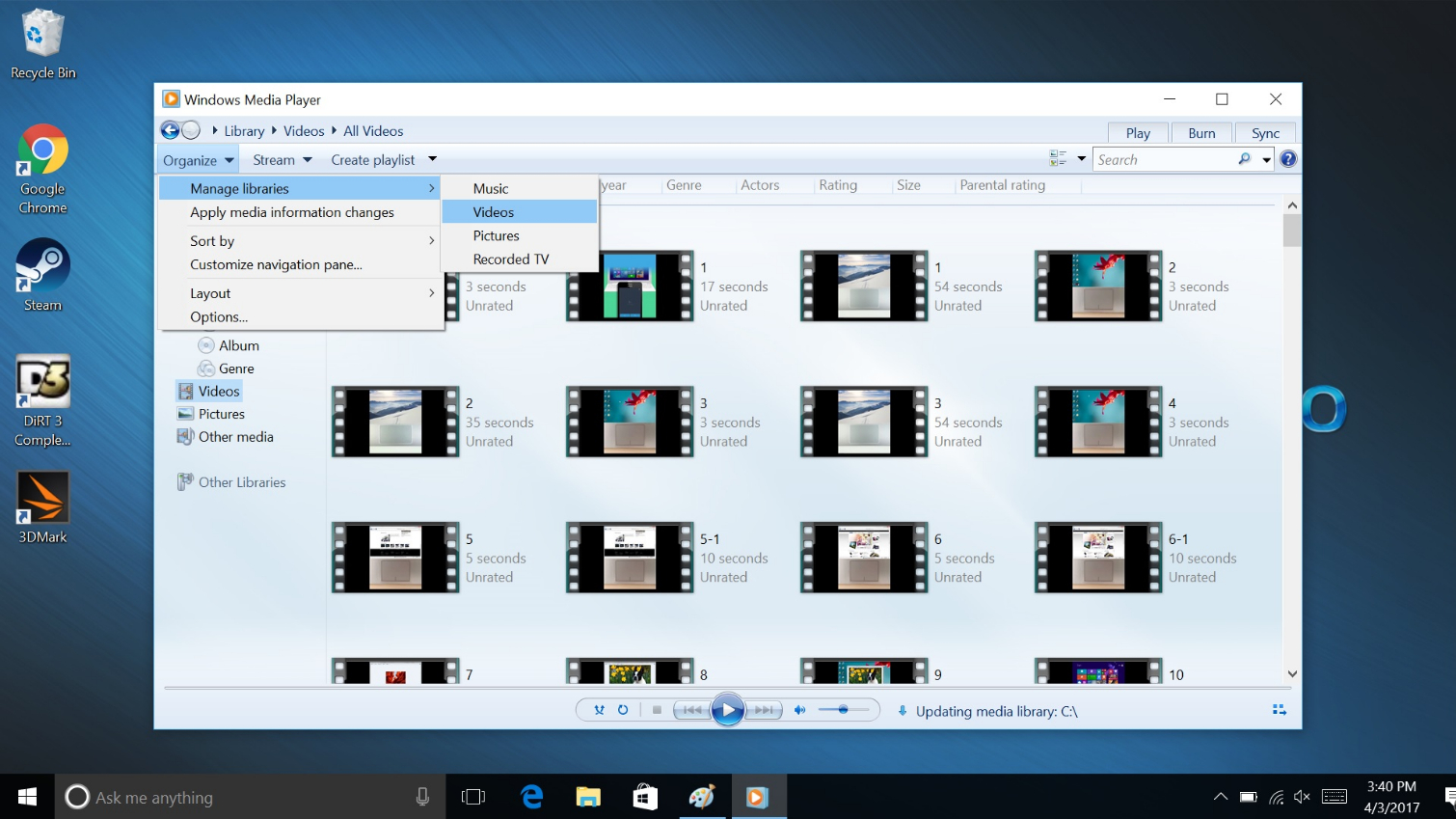
Task: Click scroll down arrow of video list
Action: point(1292,674)
